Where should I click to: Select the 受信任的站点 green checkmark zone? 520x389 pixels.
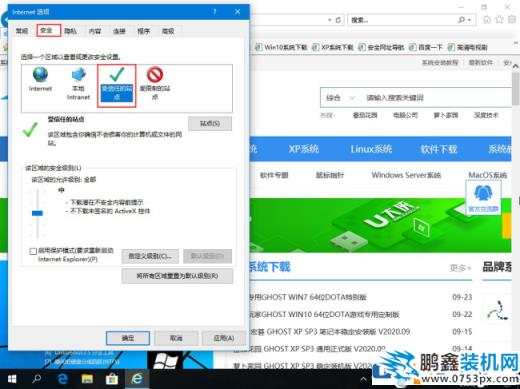117,85
